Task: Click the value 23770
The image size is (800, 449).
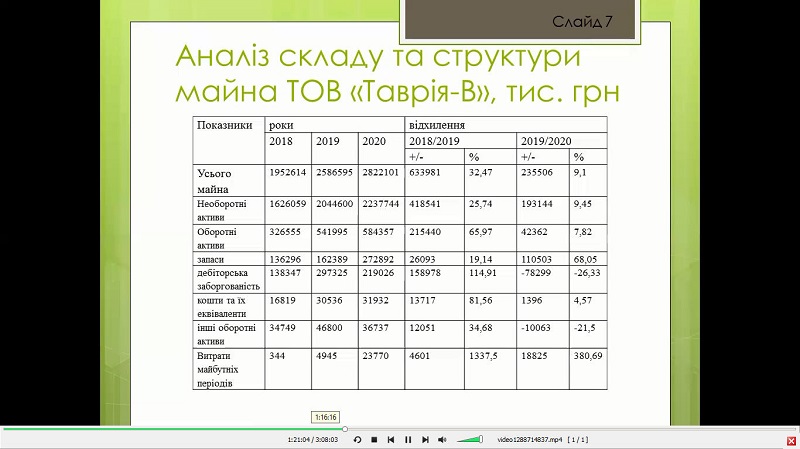Action: point(376,356)
